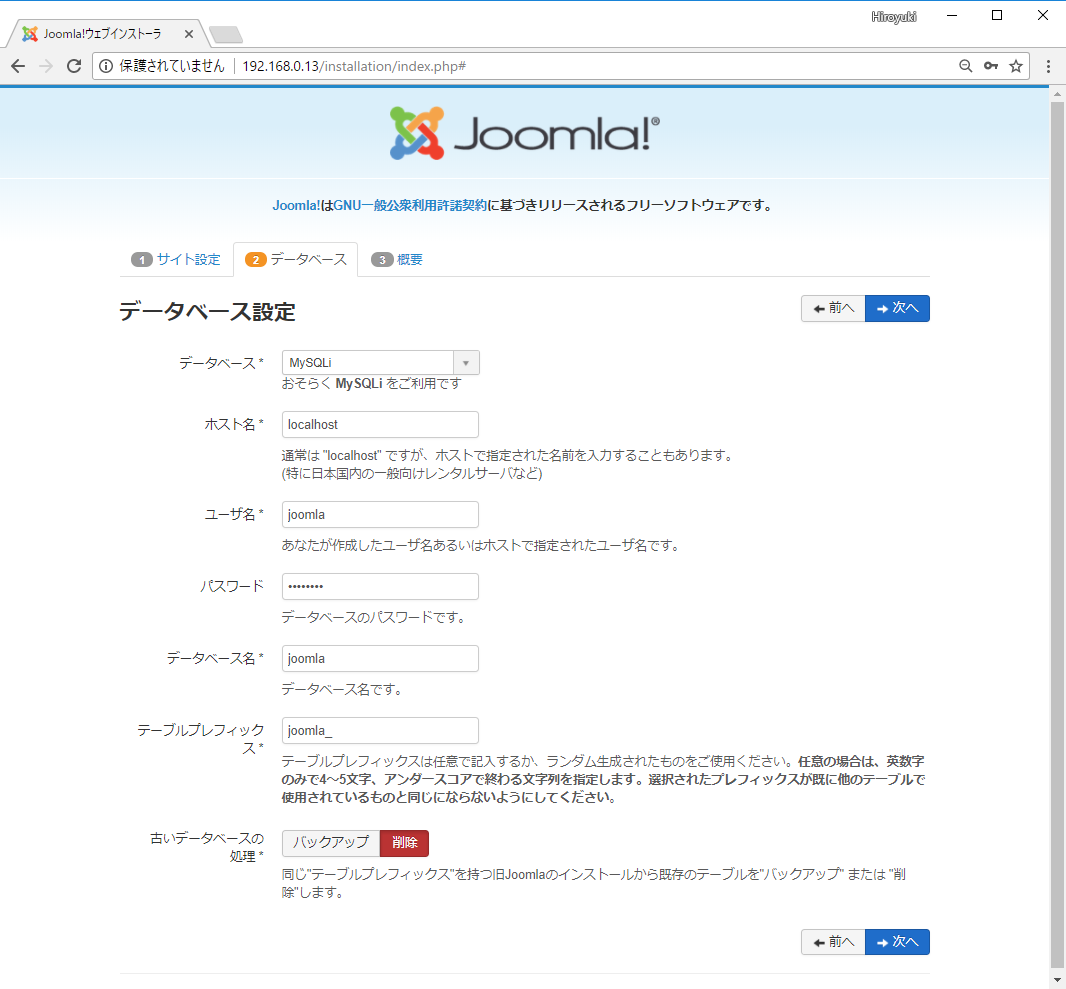
Task: Go back using browser back arrow
Action: (18, 66)
